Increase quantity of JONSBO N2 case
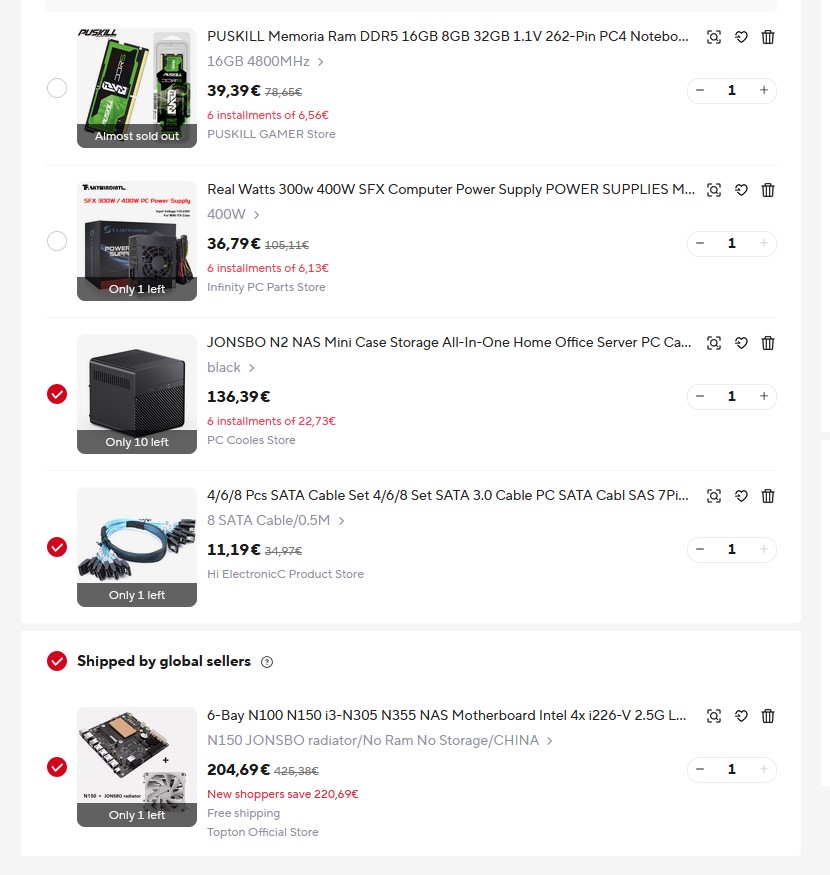The width and height of the screenshot is (830, 875). point(764,396)
